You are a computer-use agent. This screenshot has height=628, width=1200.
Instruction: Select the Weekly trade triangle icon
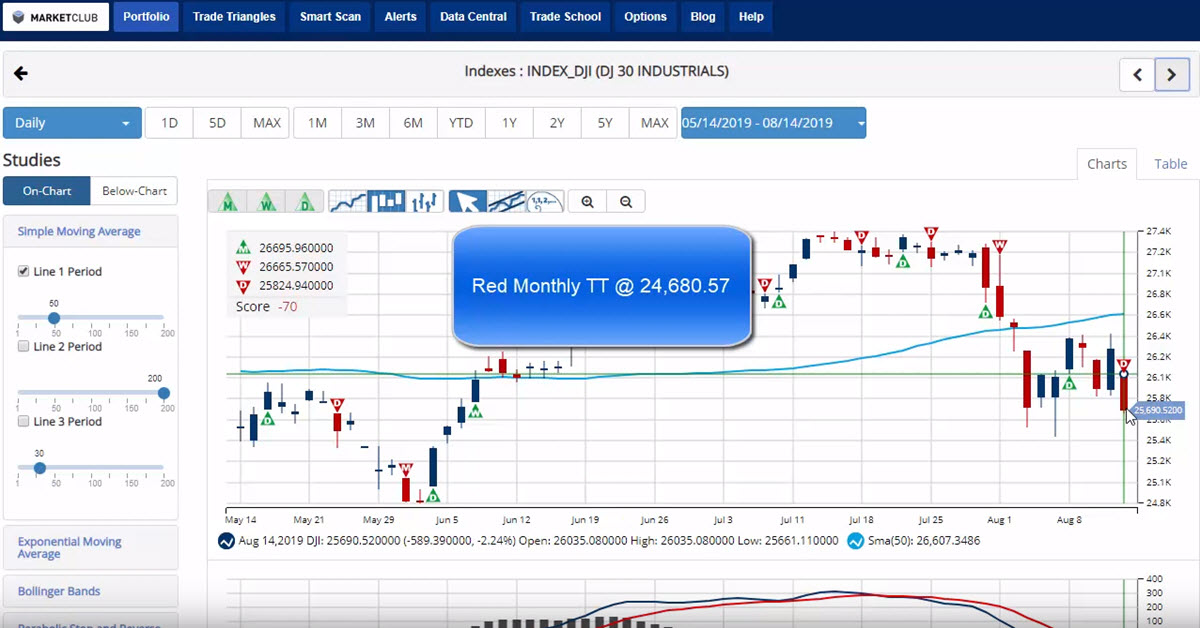click(x=265, y=200)
